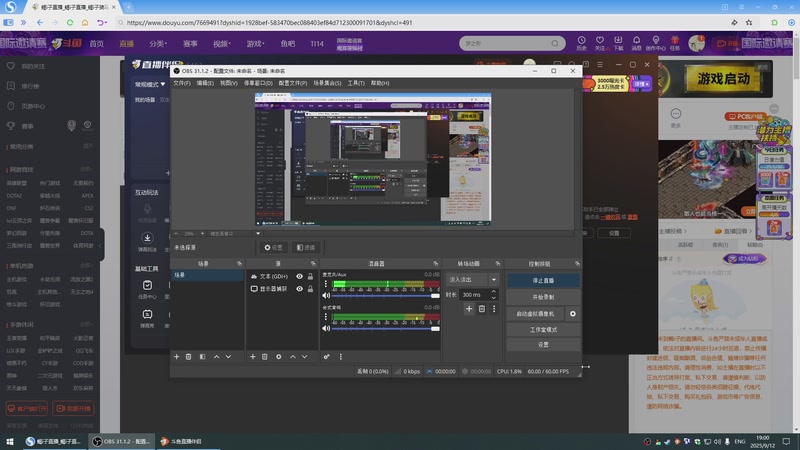Toggle visibility of 文本 (GDI+) source

coord(299,276)
